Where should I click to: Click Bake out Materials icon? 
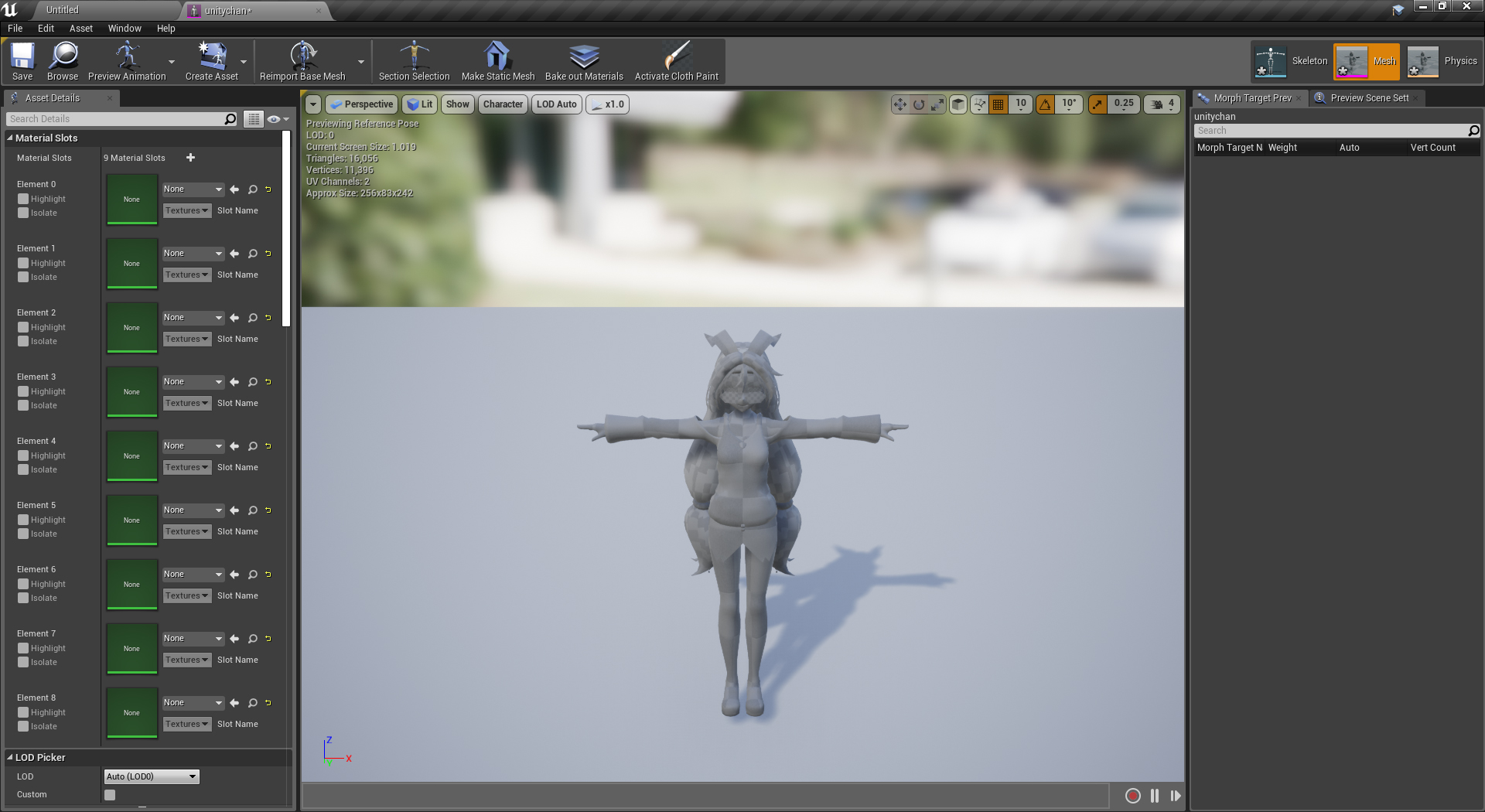(584, 61)
